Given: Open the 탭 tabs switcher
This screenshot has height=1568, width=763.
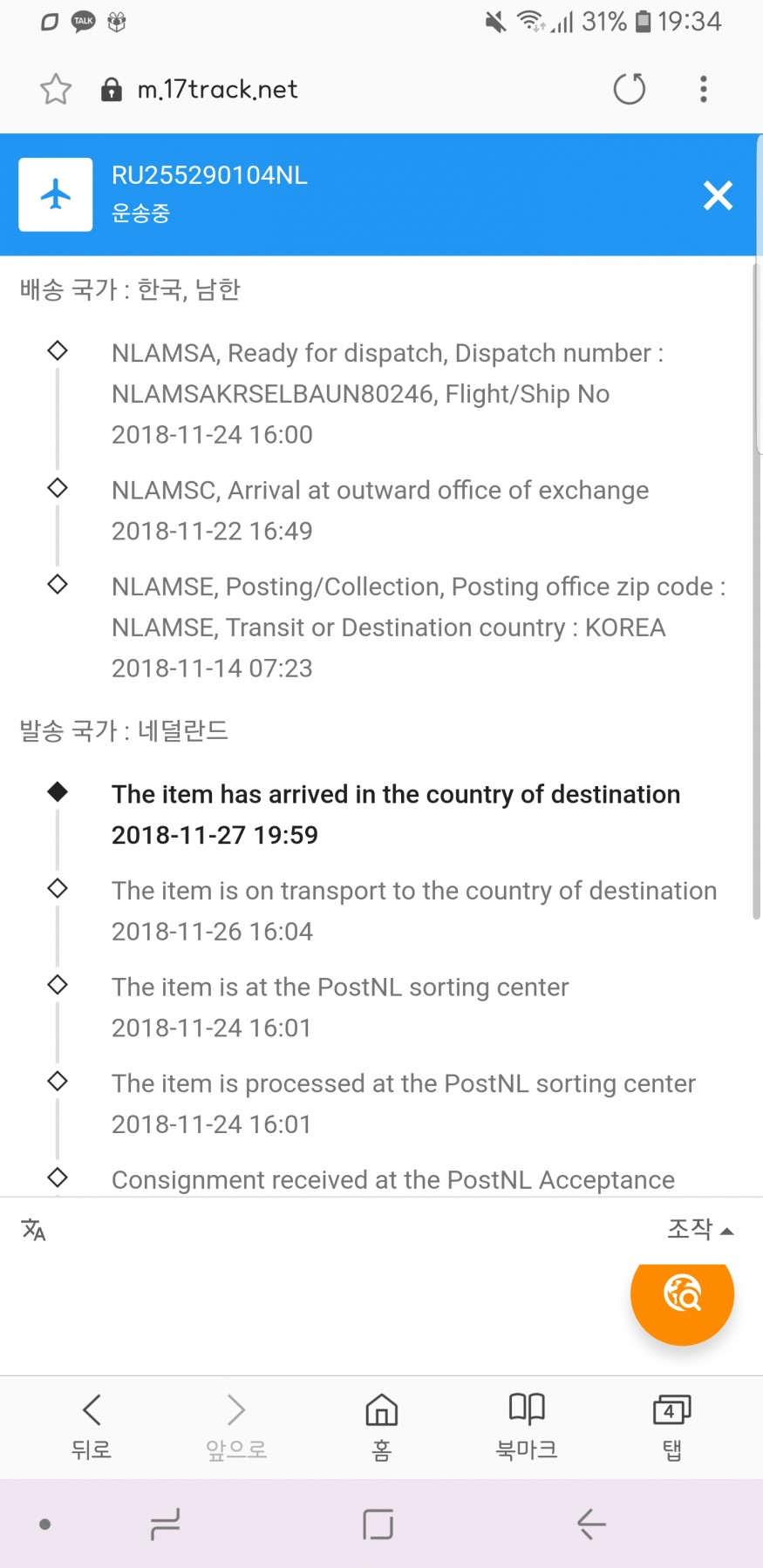Looking at the screenshot, I should click(671, 1426).
